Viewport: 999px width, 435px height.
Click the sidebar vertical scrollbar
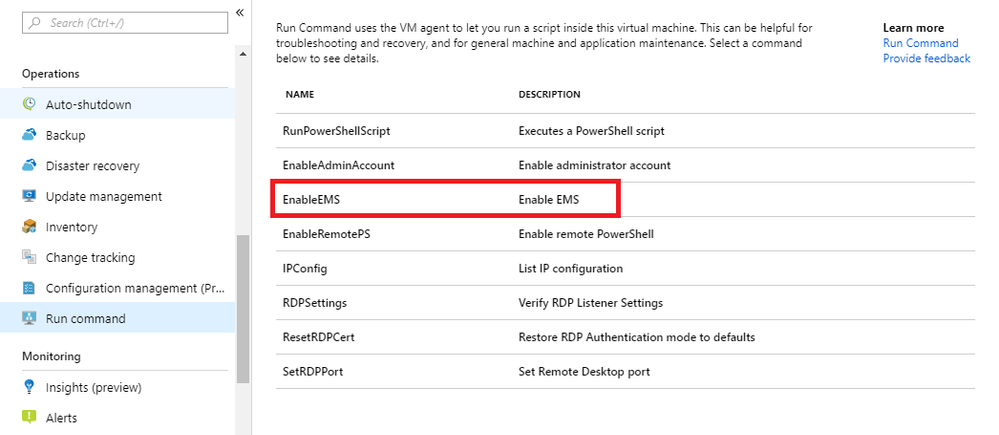point(243,310)
